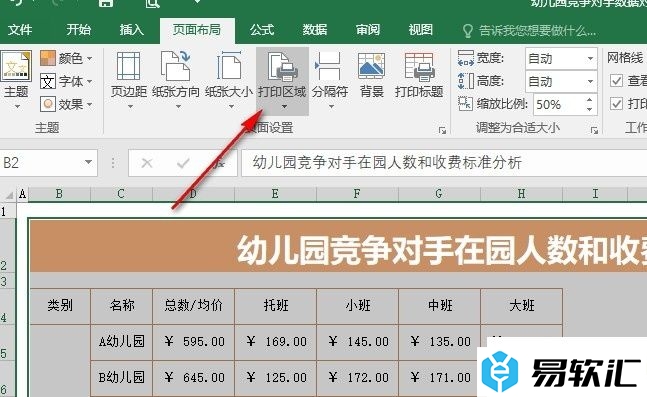Viewport: 647px width, 397px height.
Task: Increase the 缩放比例 scale value
Action: (589, 100)
